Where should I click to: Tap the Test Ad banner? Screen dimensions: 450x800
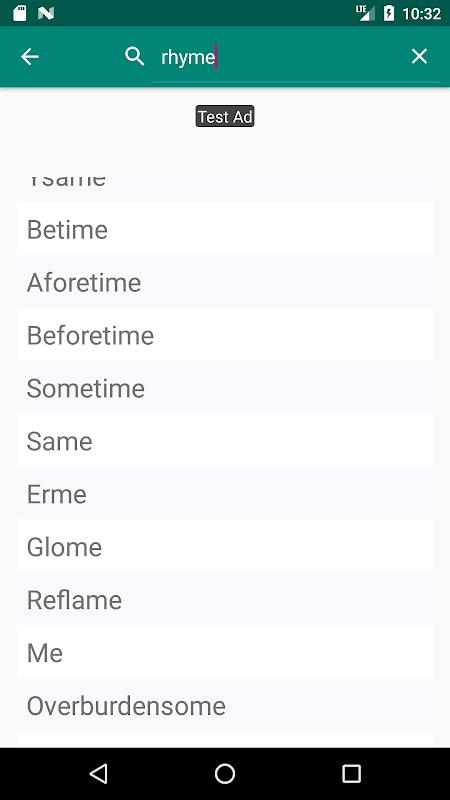[225, 116]
